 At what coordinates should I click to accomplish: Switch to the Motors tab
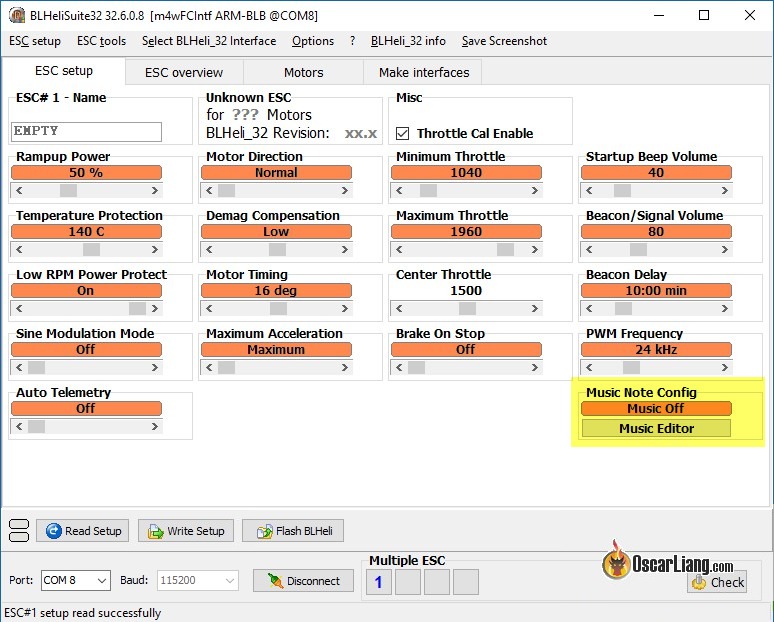(304, 73)
